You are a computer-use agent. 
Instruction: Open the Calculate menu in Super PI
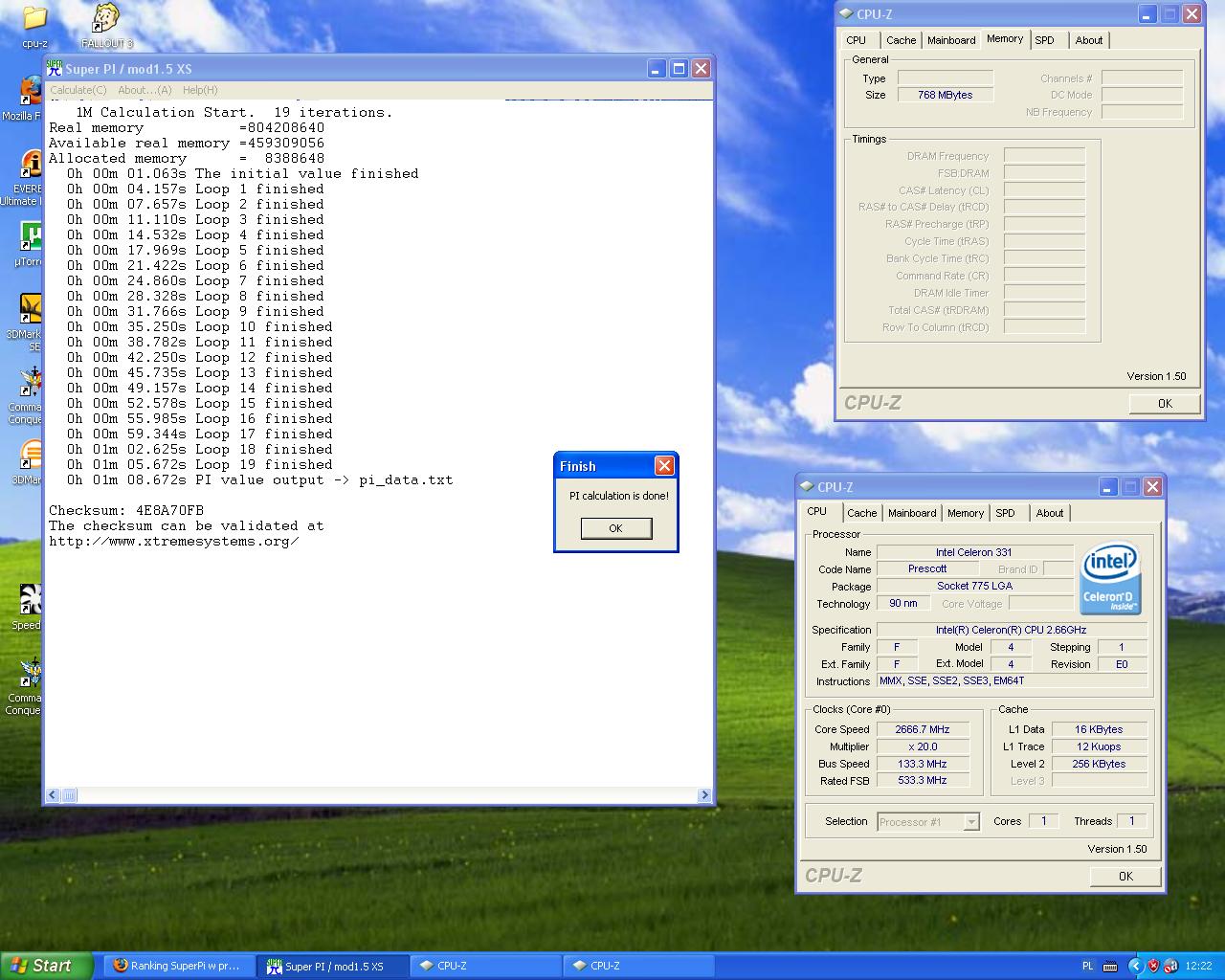coord(78,90)
